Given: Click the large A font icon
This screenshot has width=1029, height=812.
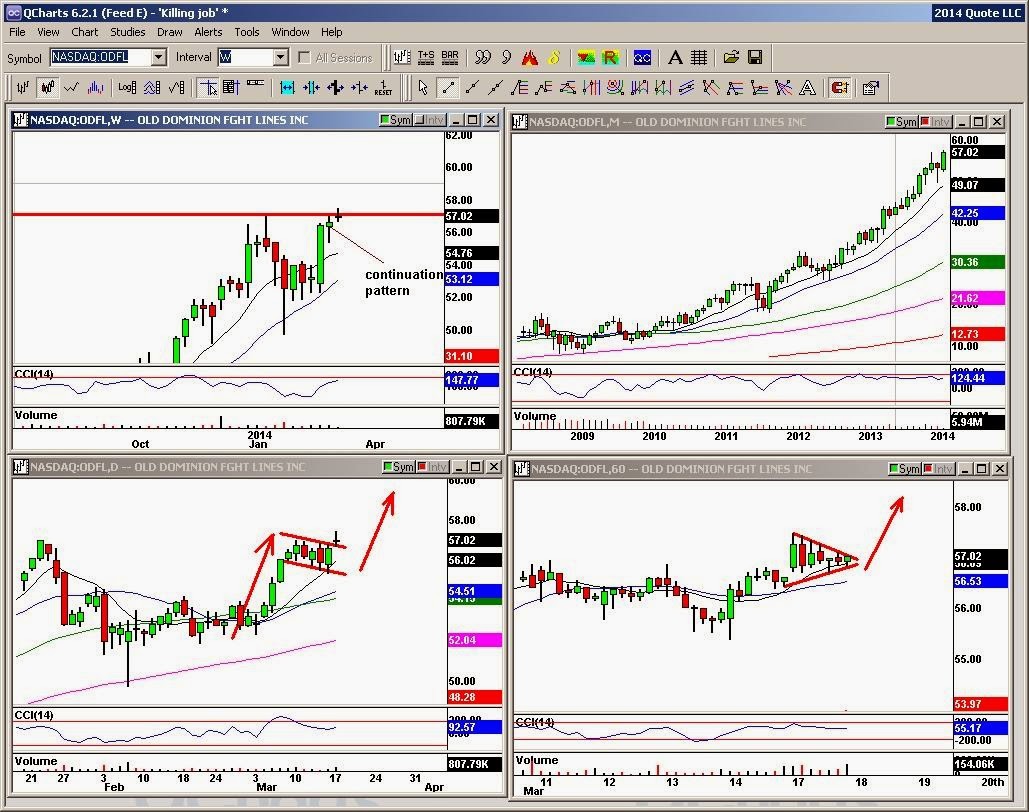Looking at the screenshot, I should tap(675, 58).
